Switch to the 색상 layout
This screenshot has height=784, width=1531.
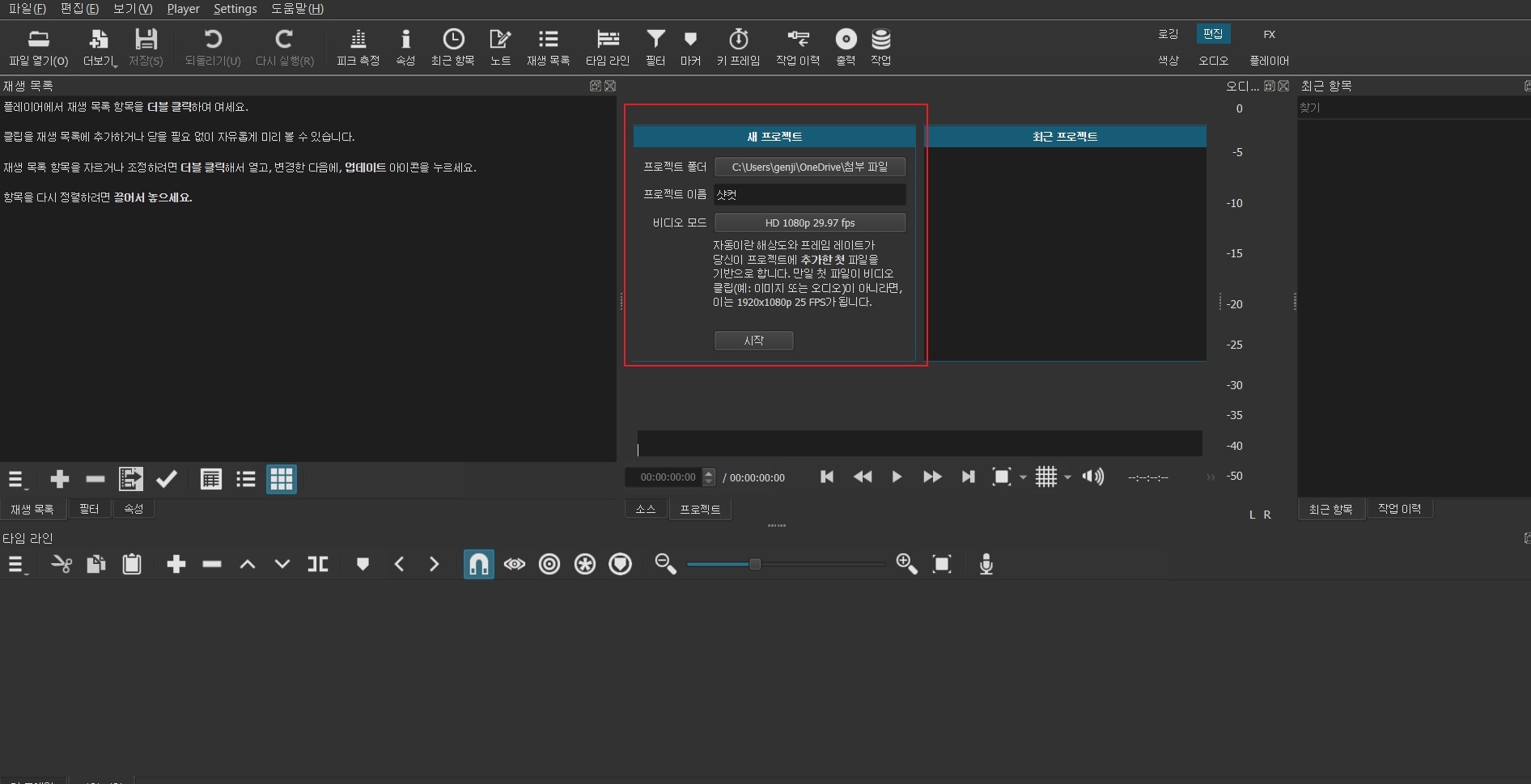pyautogui.click(x=1168, y=61)
